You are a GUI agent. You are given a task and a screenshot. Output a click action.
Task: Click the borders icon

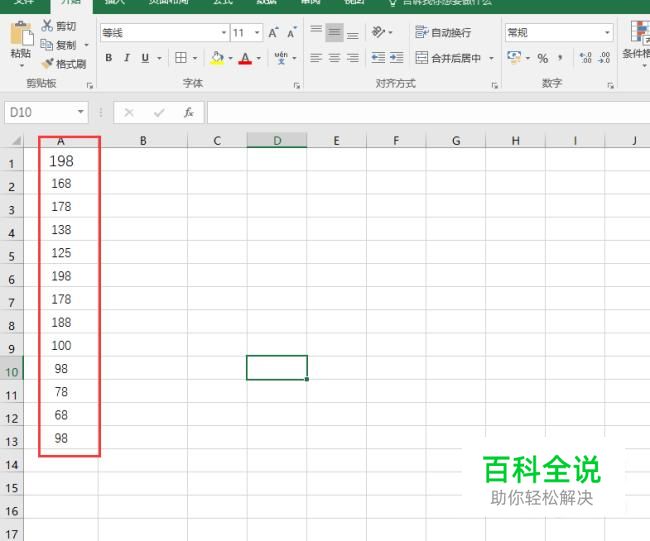[181, 58]
